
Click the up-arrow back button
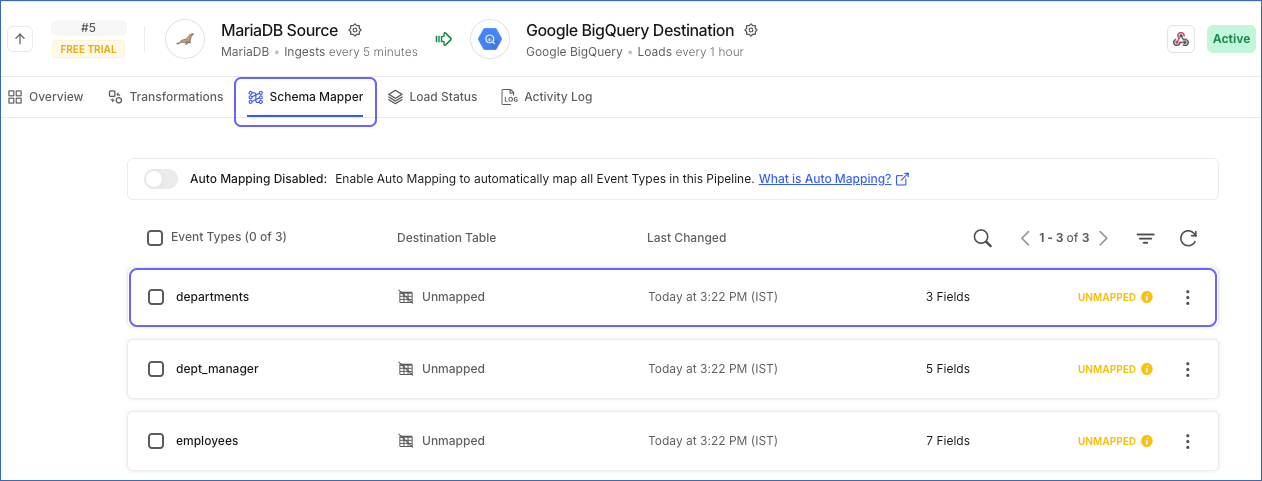21,39
